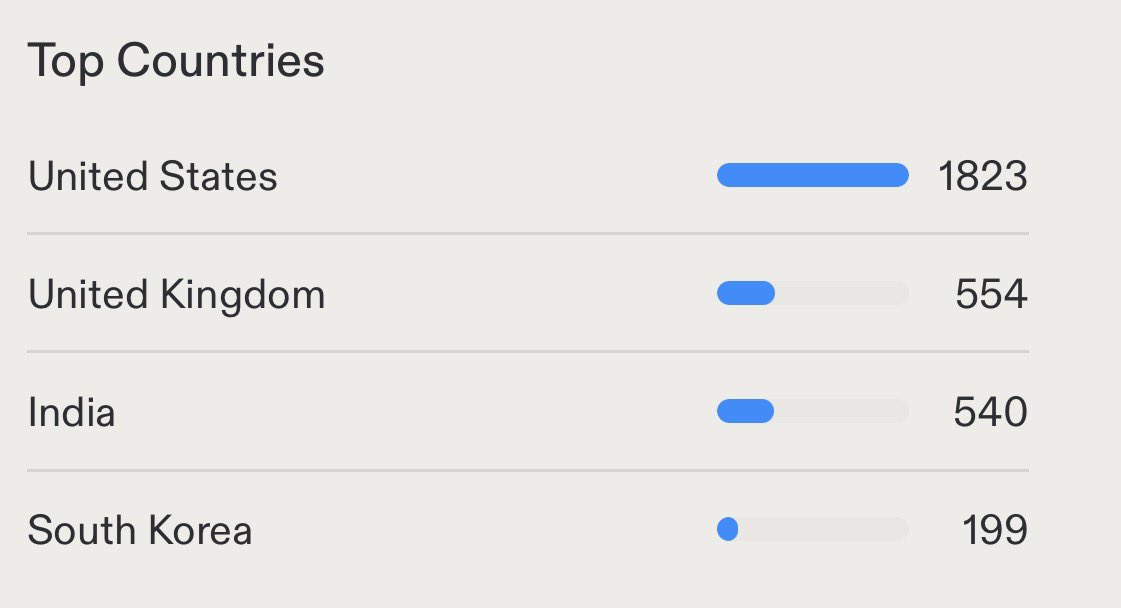Click the divider line below India
Screen dimensions: 1121x608
(x=528, y=470)
